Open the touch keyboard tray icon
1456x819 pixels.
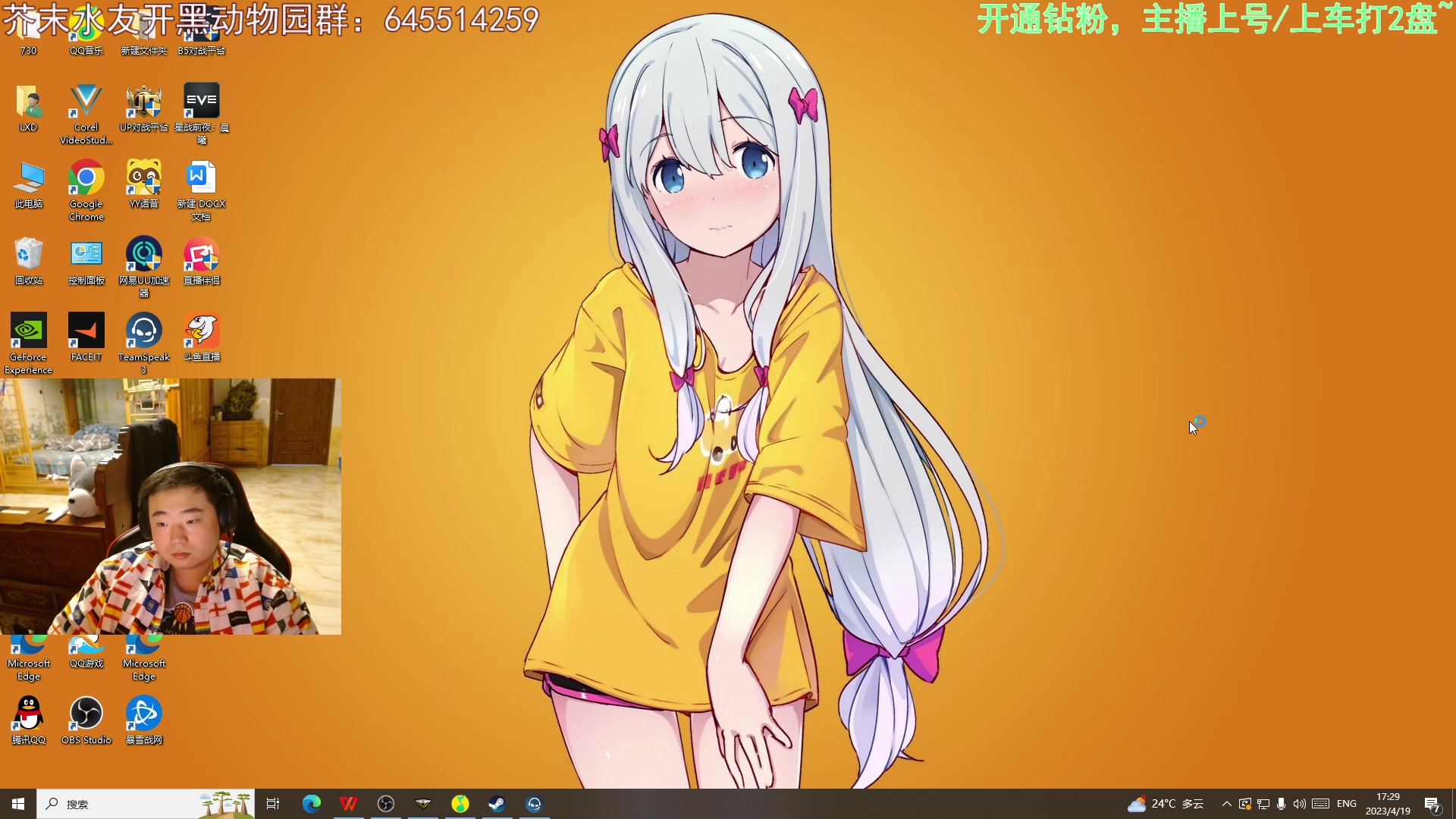click(x=1320, y=804)
